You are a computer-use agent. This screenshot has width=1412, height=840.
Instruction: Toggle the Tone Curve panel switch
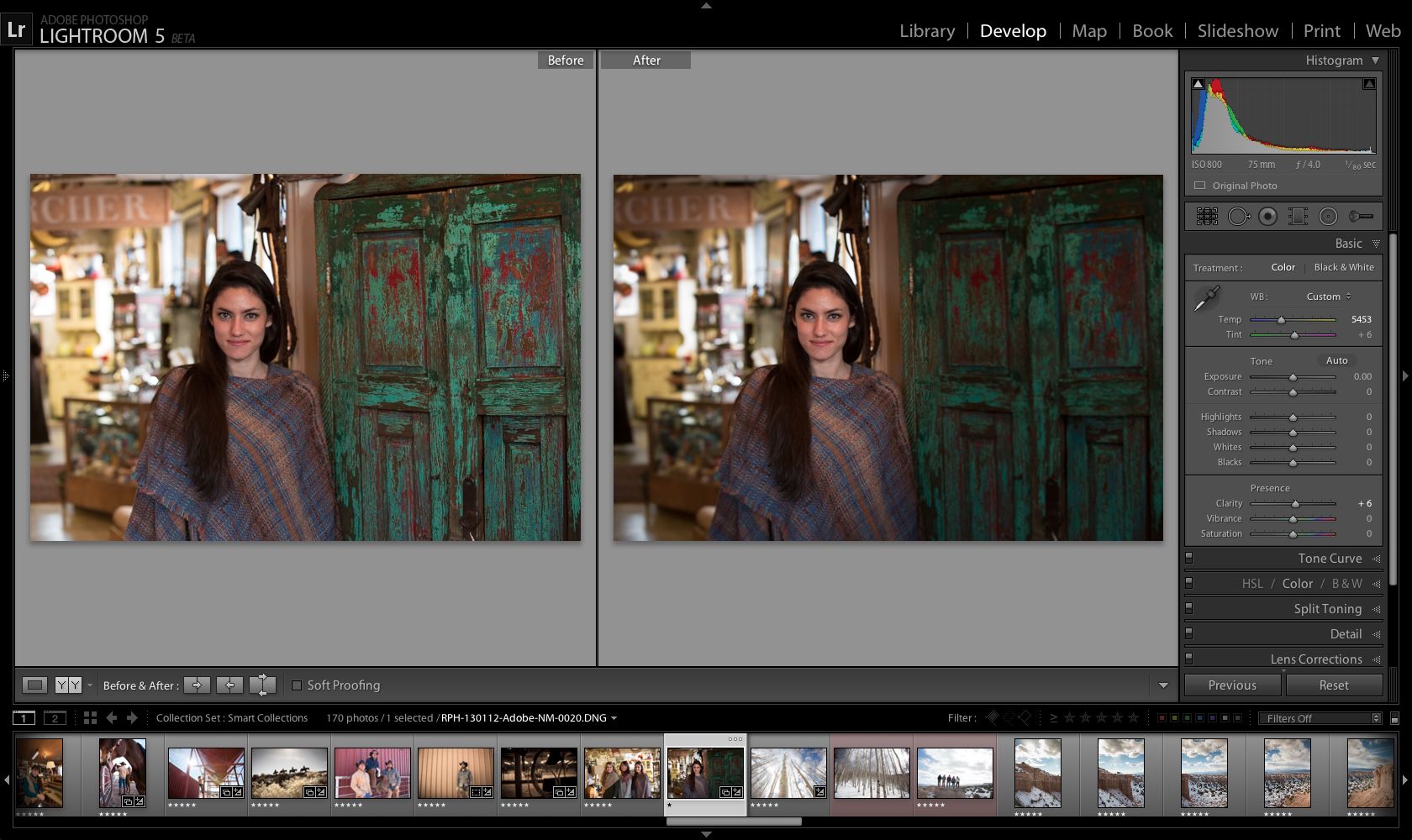[1188, 558]
